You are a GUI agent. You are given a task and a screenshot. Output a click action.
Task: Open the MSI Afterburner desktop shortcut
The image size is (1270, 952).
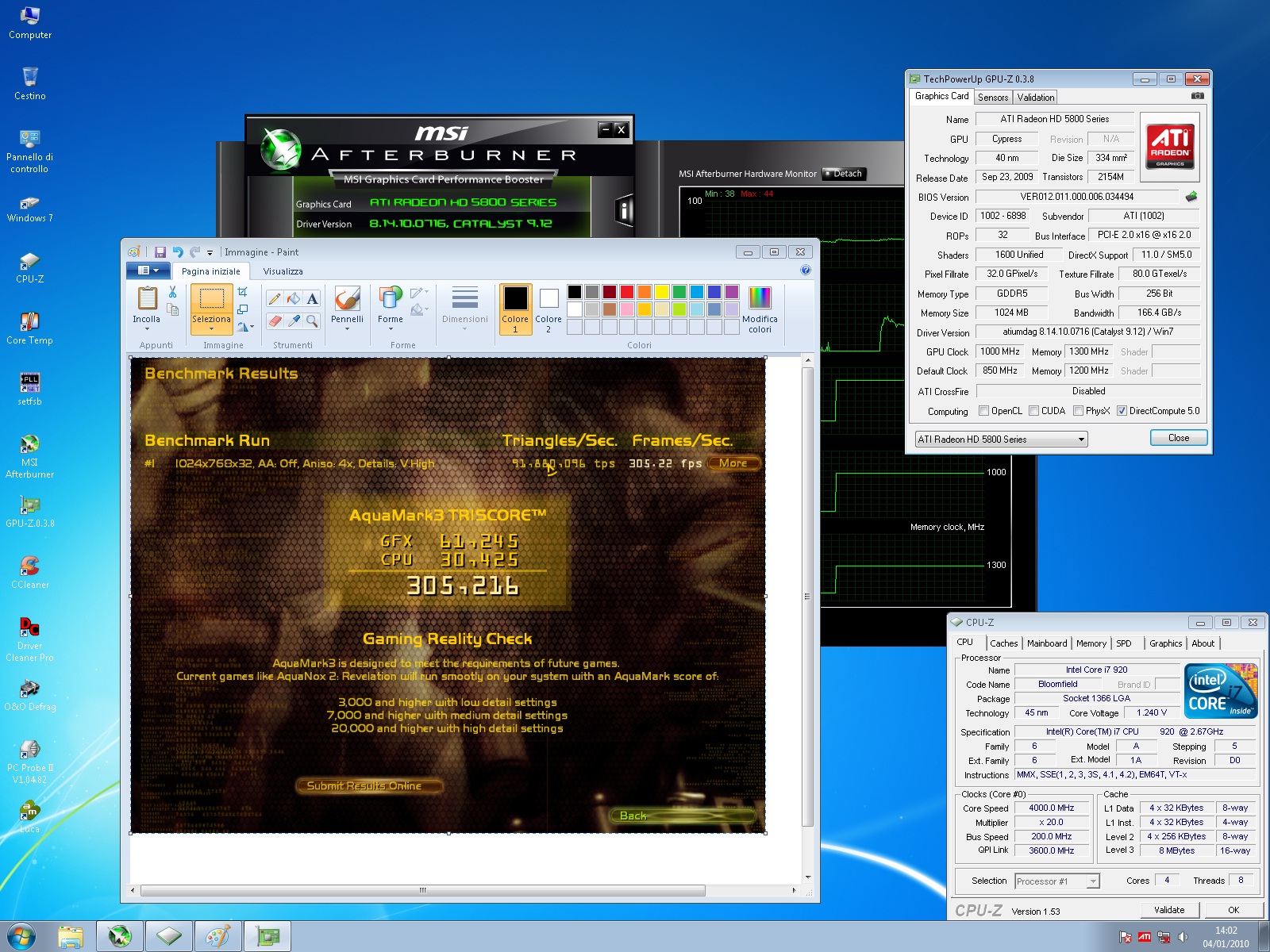click(29, 456)
